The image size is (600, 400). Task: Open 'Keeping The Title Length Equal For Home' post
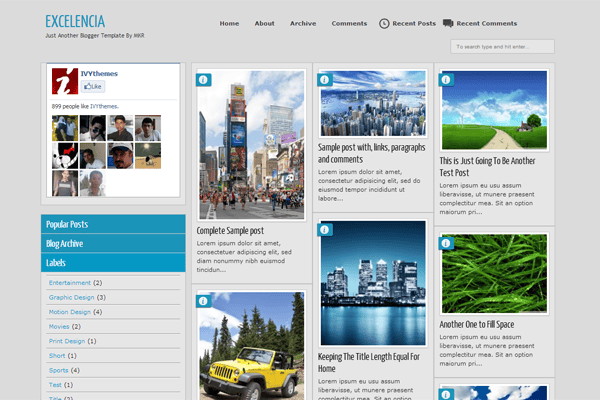coord(369,362)
